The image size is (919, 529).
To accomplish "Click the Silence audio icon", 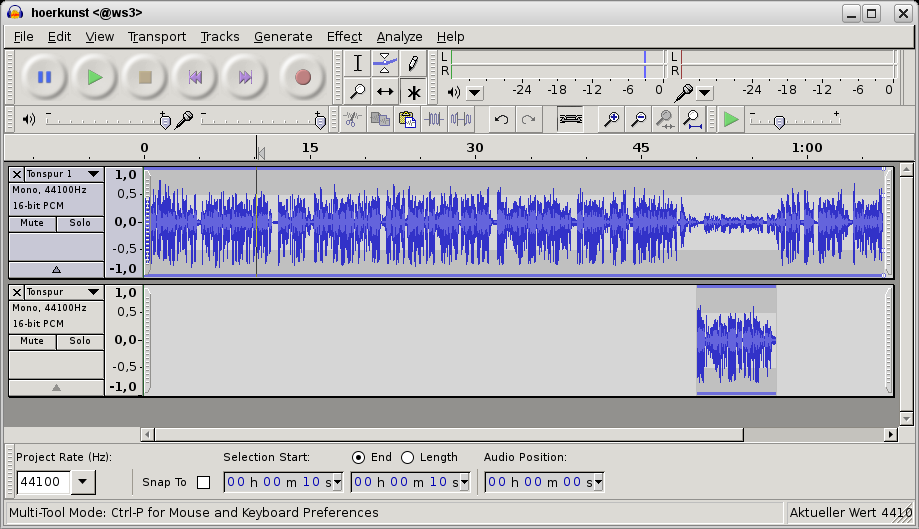I will [461, 120].
